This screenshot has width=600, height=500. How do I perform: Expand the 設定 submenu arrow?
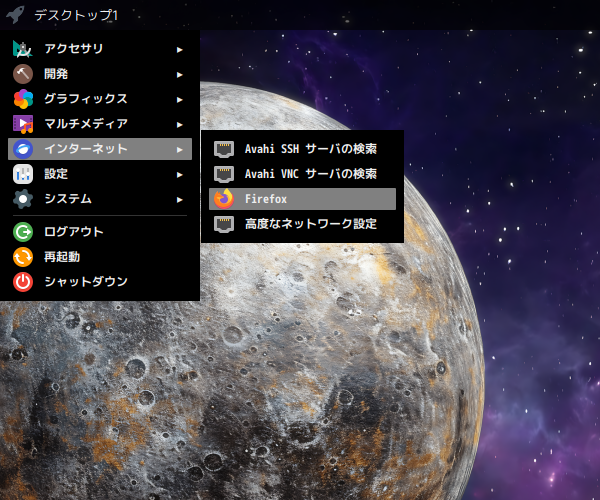(x=179, y=175)
